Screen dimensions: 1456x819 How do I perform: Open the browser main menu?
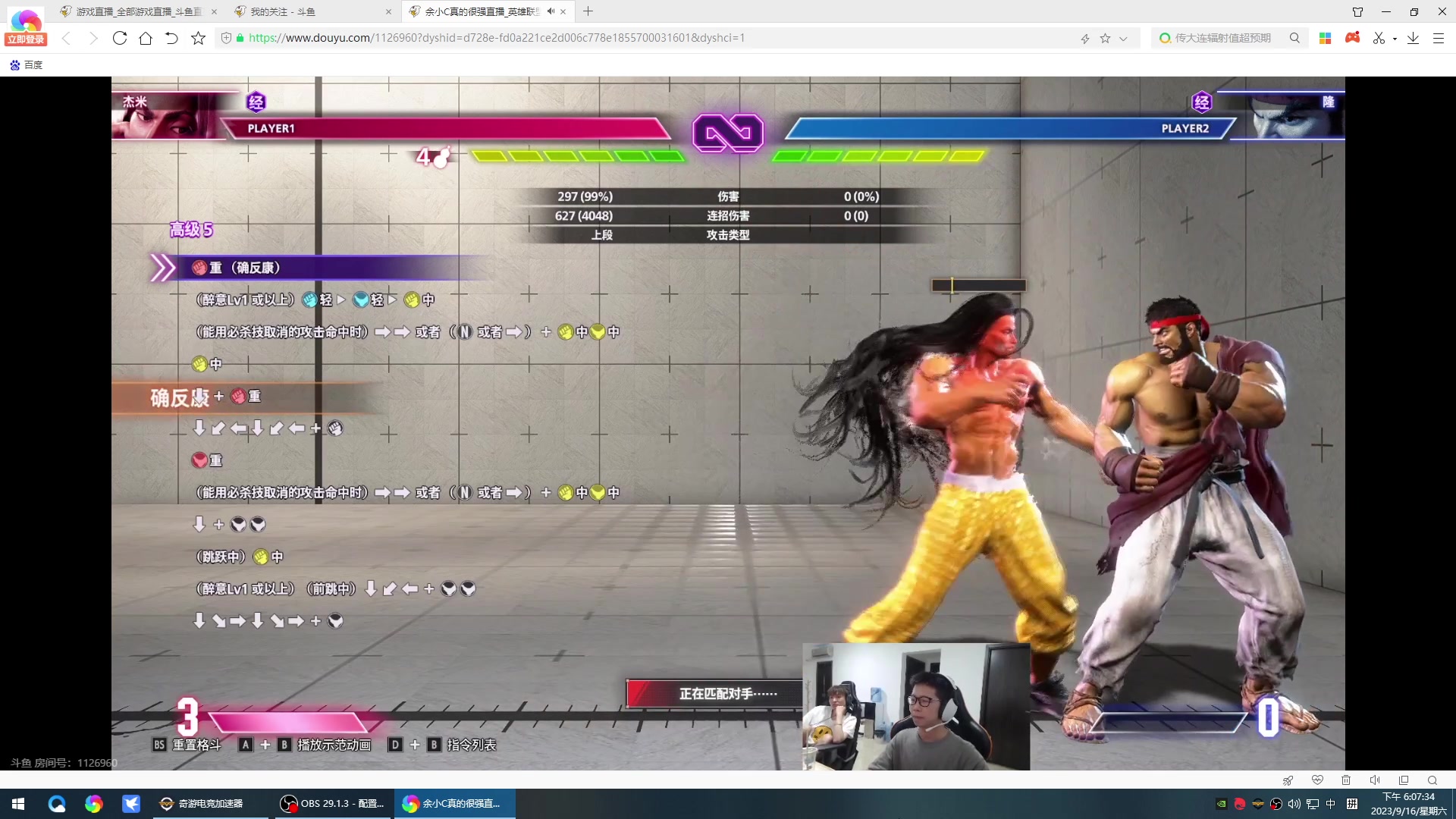(x=1439, y=38)
